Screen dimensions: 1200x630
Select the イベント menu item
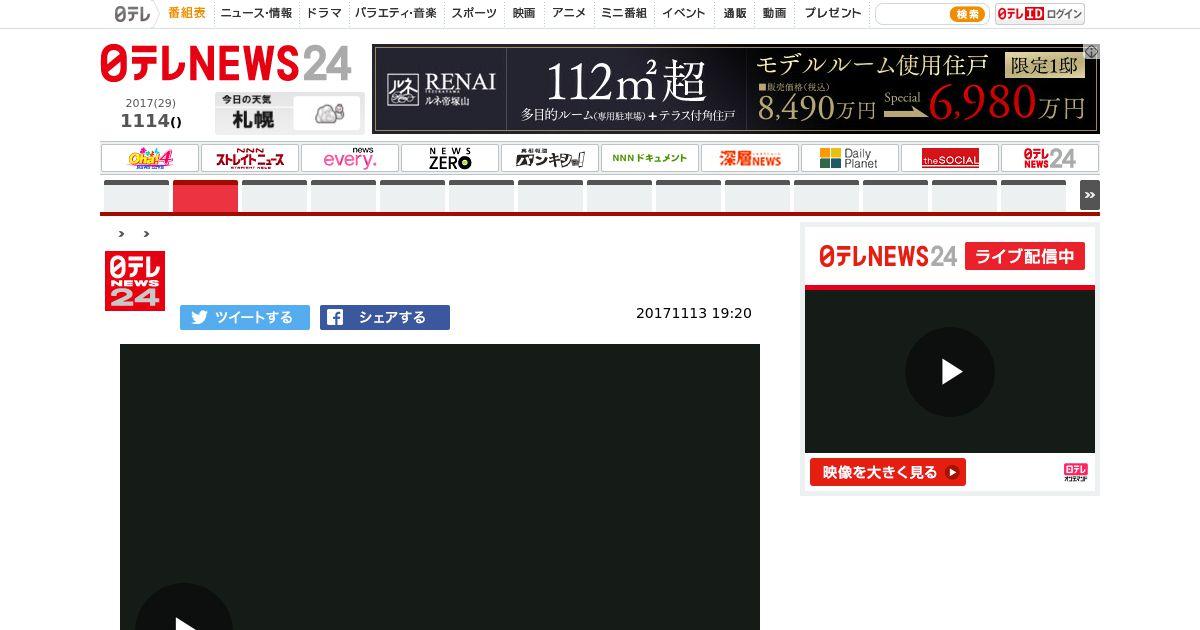click(684, 13)
